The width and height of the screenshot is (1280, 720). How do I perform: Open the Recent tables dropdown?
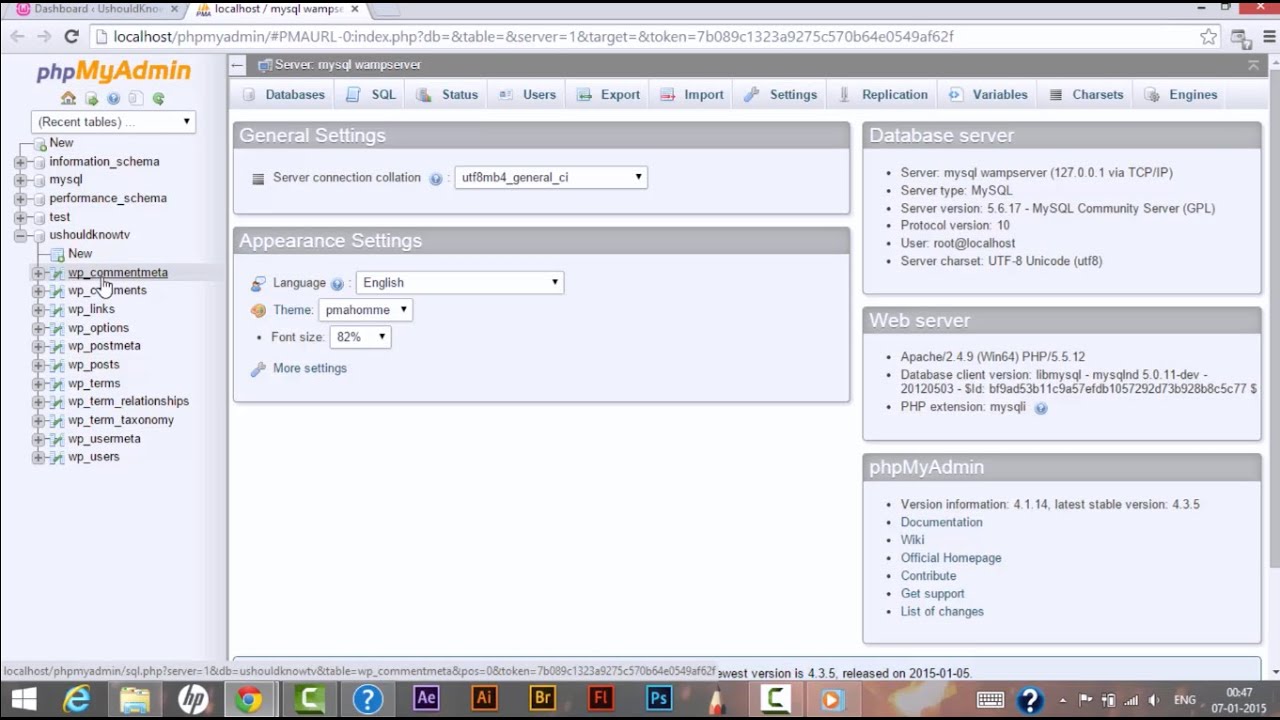(113, 122)
